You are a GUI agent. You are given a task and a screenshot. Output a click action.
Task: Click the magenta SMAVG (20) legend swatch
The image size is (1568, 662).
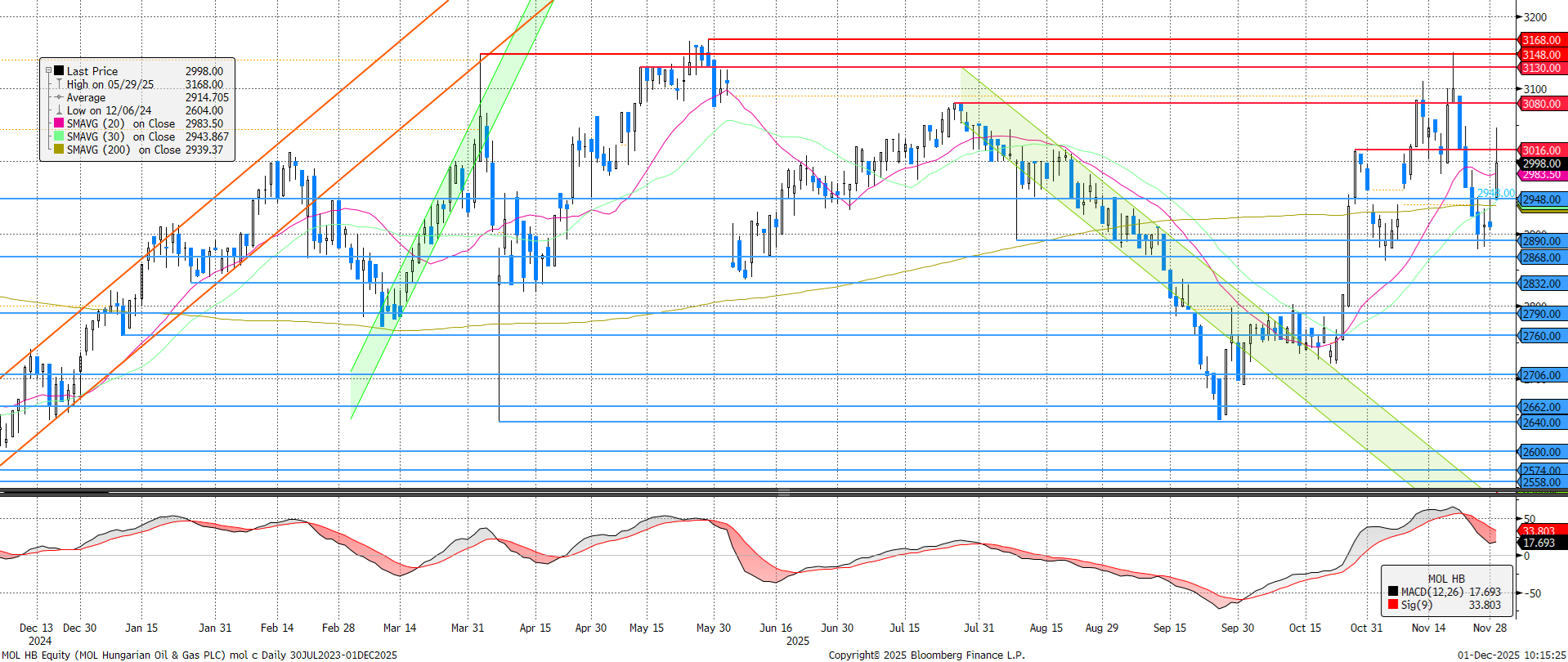[x=59, y=123]
